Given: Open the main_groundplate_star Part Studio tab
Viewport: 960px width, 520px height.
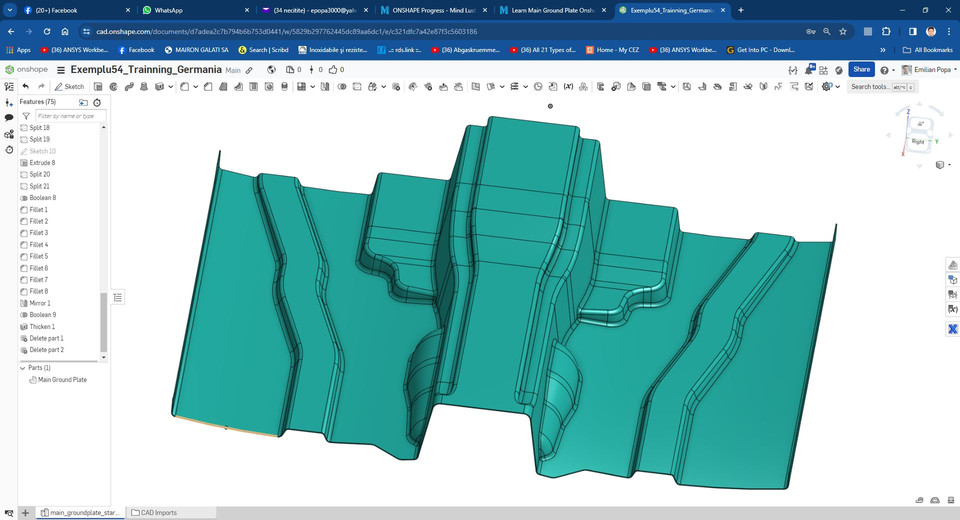Looking at the screenshot, I should (x=80, y=513).
